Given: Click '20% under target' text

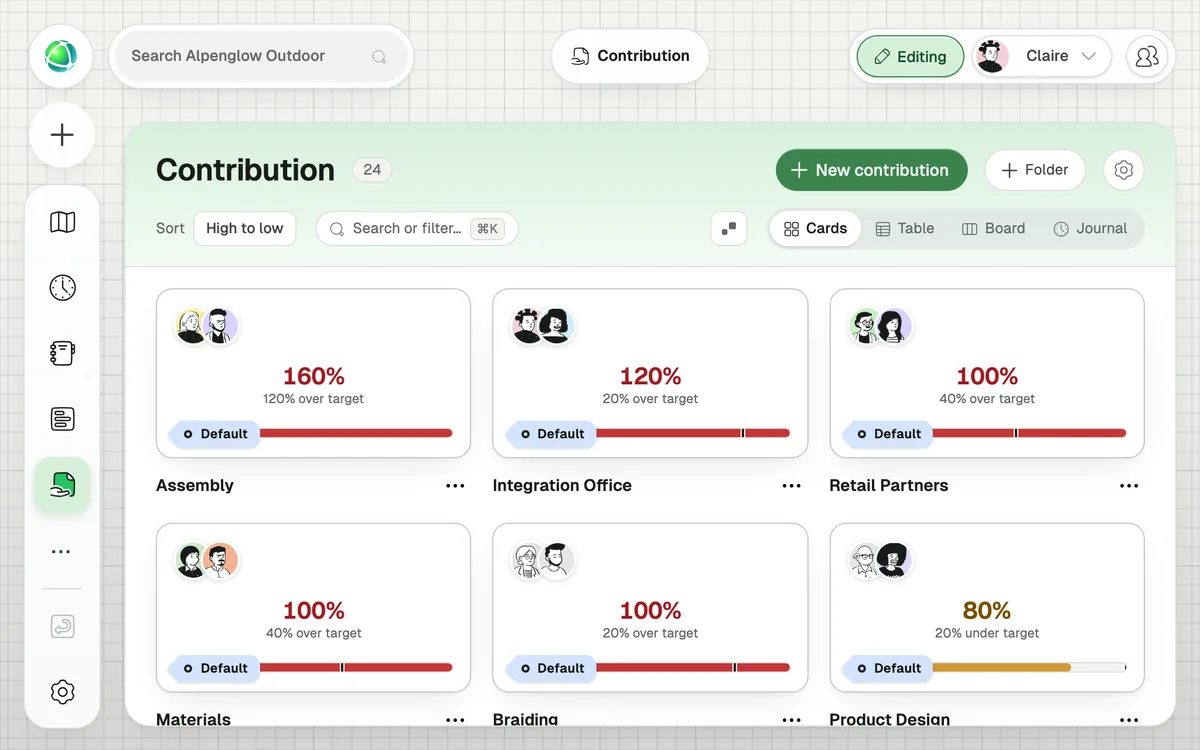Looking at the screenshot, I should click(x=987, y=633).
